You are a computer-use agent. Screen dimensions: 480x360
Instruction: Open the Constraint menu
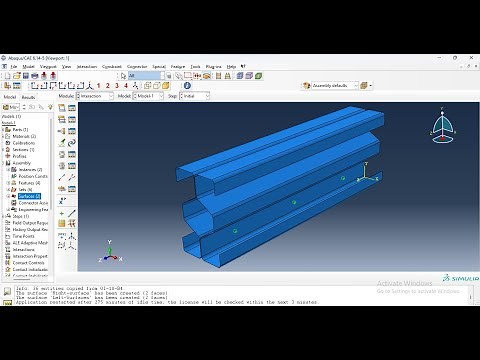pyautogui.click(x=112, y=67)
